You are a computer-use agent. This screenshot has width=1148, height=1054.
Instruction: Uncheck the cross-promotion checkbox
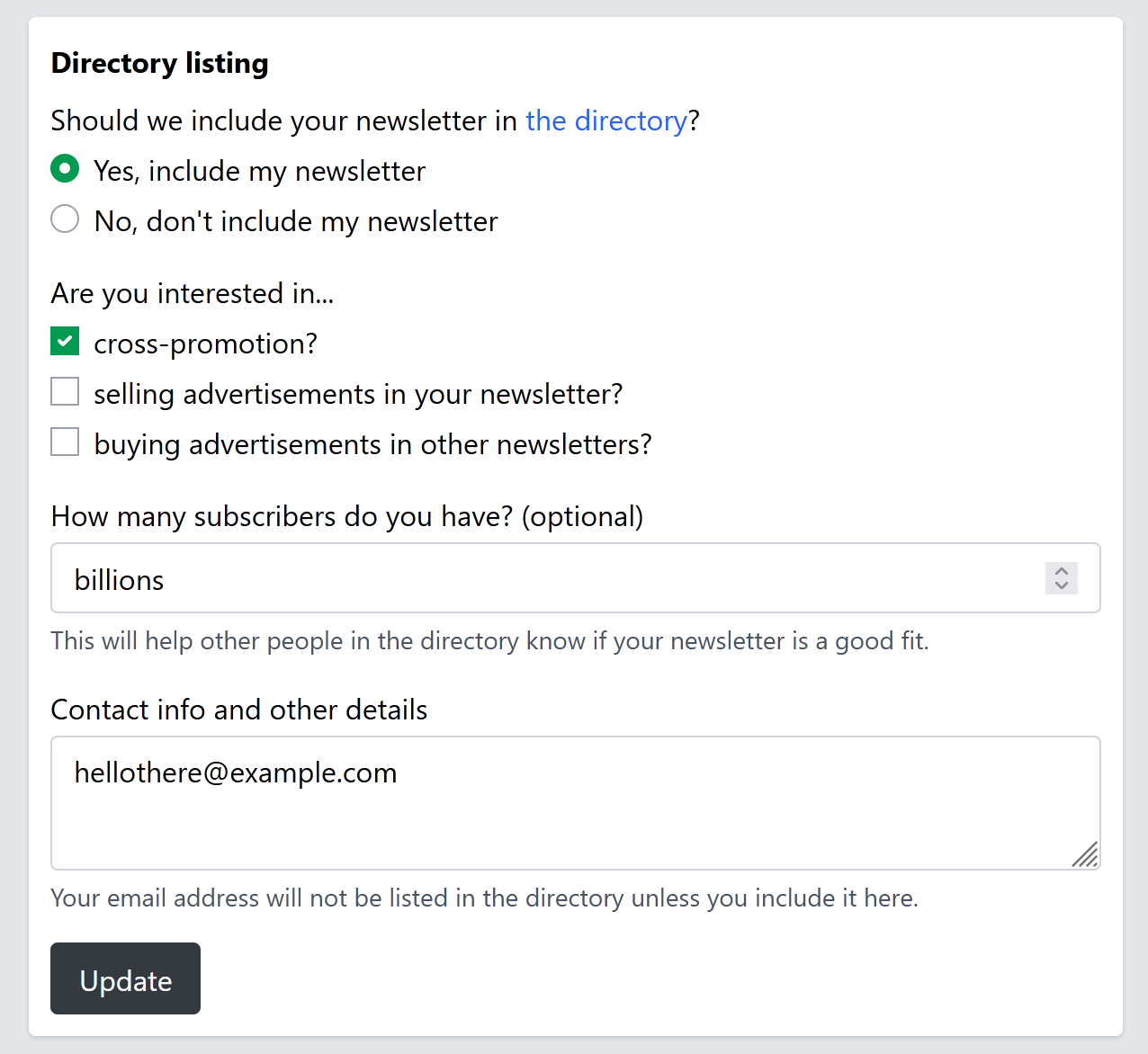(x=65, y=341)
